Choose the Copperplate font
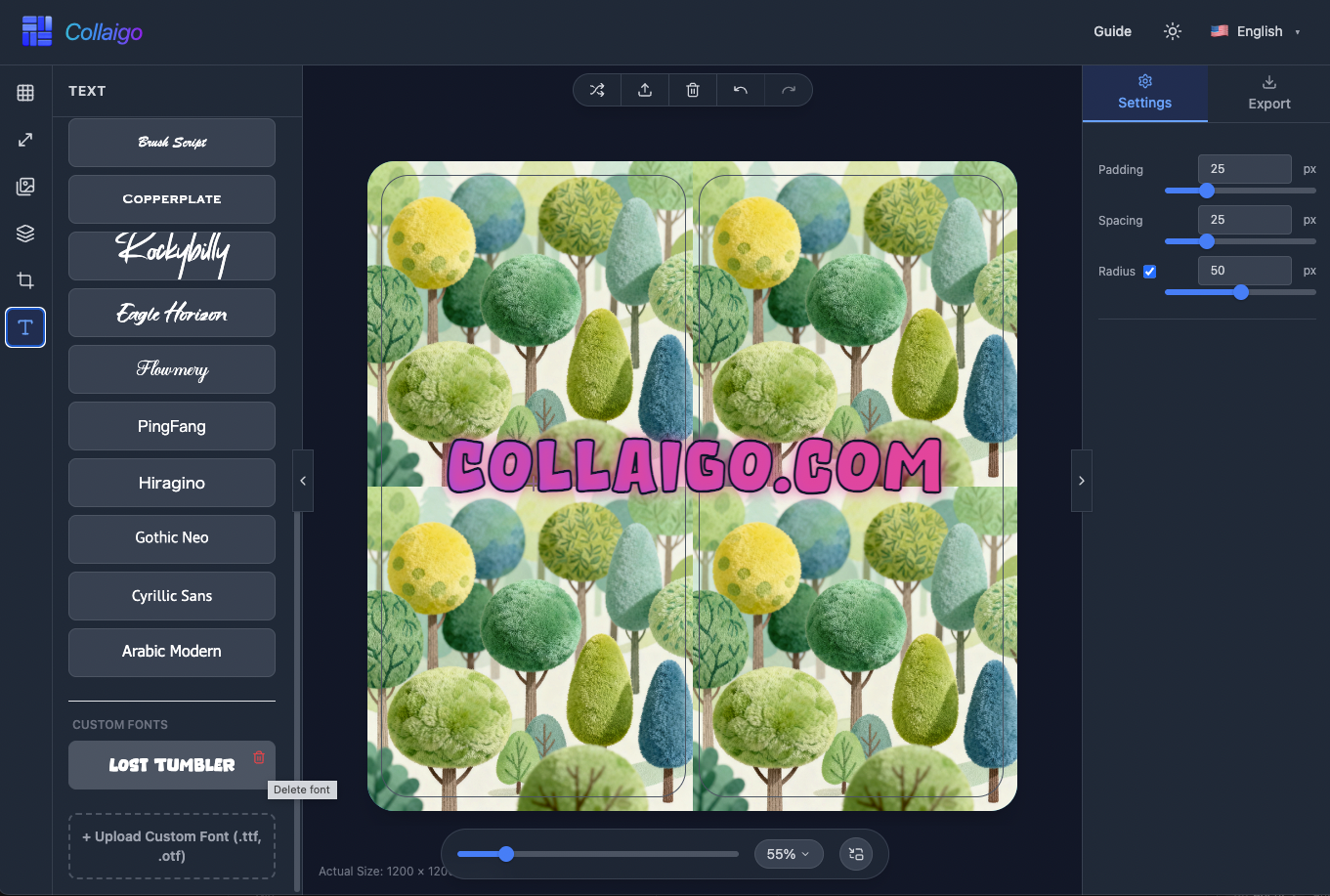 click(x=172, y=199)
